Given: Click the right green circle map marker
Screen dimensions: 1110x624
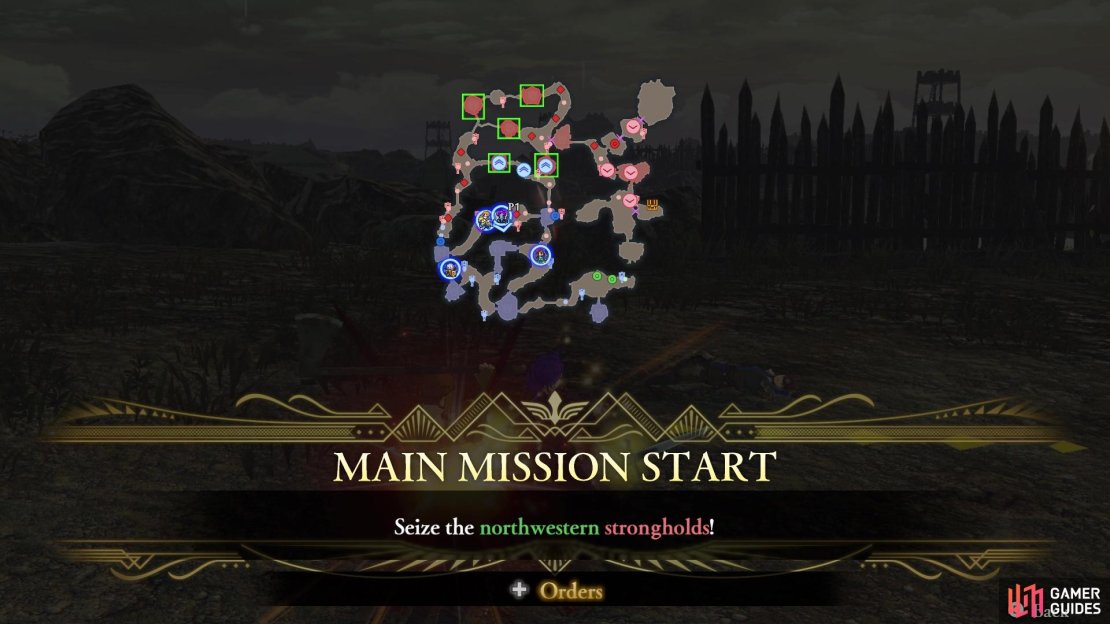Looking at the screenshot, I should (x=612, y=279).
